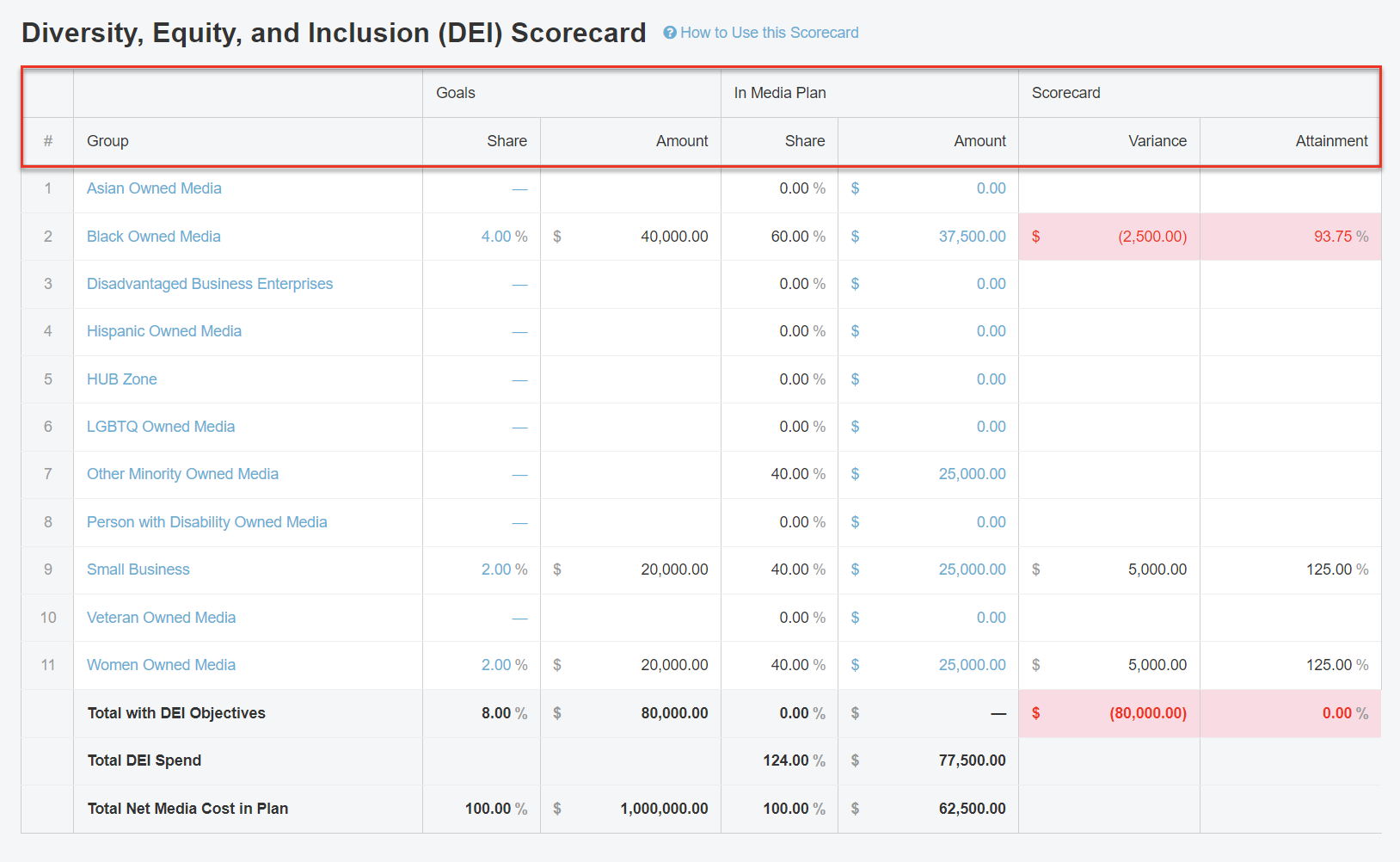
Task: Select the Women Owned Media group
Action: pos(161,665)
